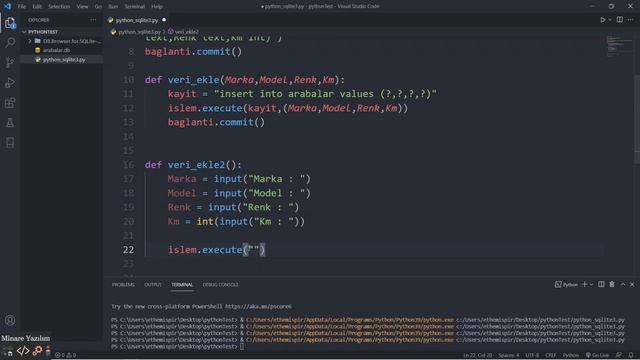Start Go Live server
The height and width of the screenshot is (360, 640).
(x=597, y=355)
